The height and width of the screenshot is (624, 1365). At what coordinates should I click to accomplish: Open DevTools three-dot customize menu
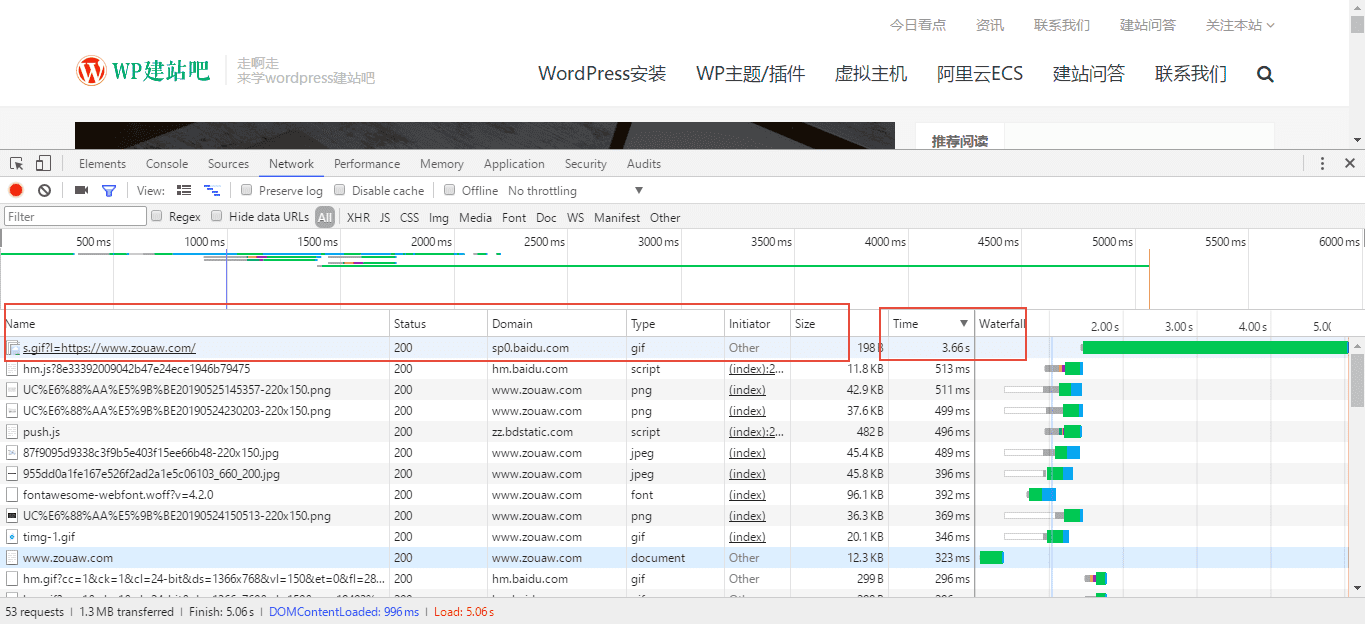(1322, 164)
